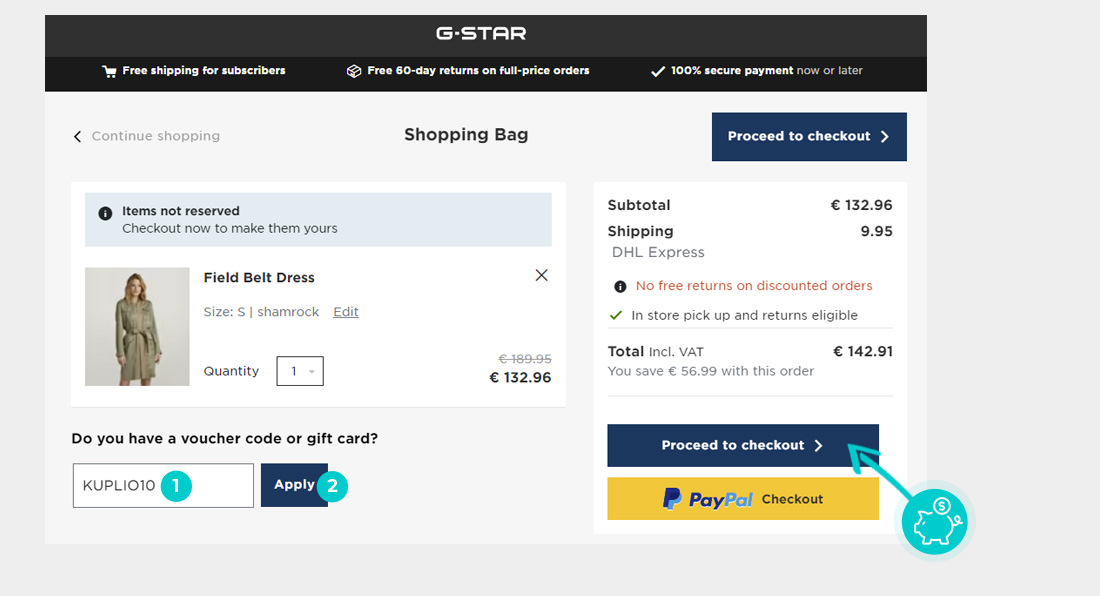Open the Quantity dropdown
The height and width of the screenshot is (596, 1100).
[300, 371]
